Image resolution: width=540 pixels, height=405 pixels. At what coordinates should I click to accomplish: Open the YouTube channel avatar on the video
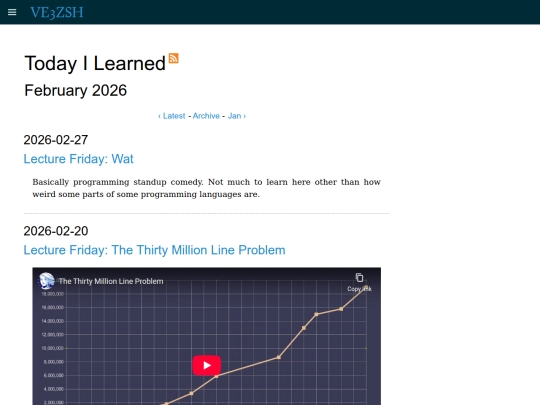pyautogui.click(x=46, y=281)
